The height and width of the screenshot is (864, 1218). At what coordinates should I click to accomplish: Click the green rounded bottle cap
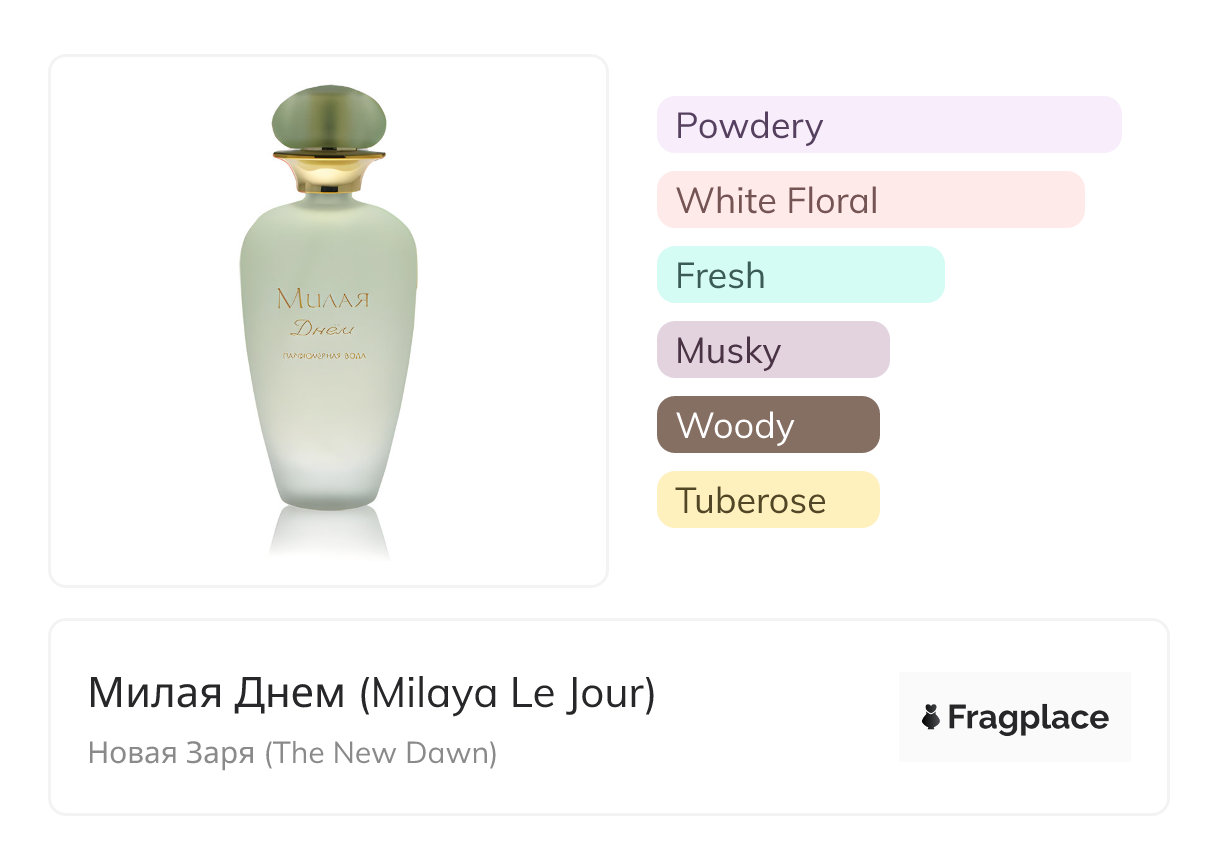click(x=329, y=118)
